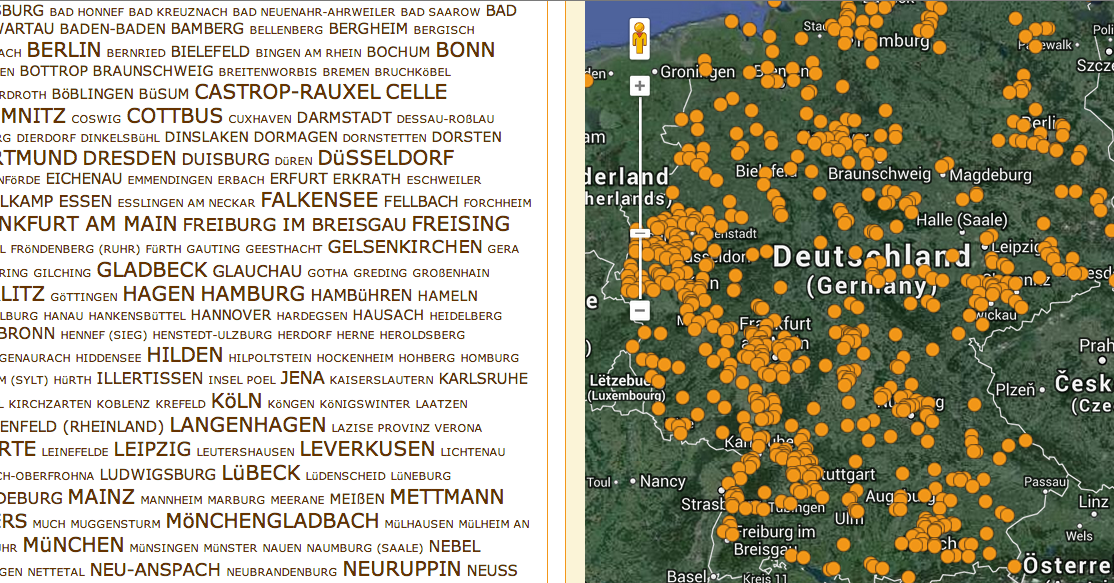This screenshot has height=583, width=1114.
Task: Choose the DRESDEN tag
Action: 129,158
